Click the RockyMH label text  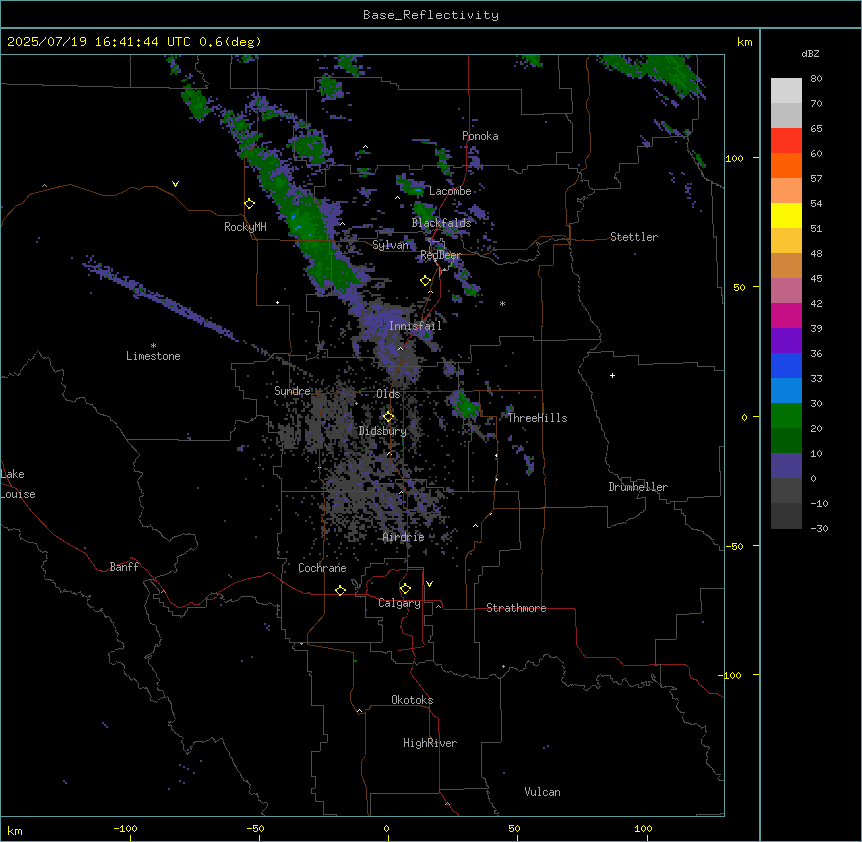(x=245, y=227)
